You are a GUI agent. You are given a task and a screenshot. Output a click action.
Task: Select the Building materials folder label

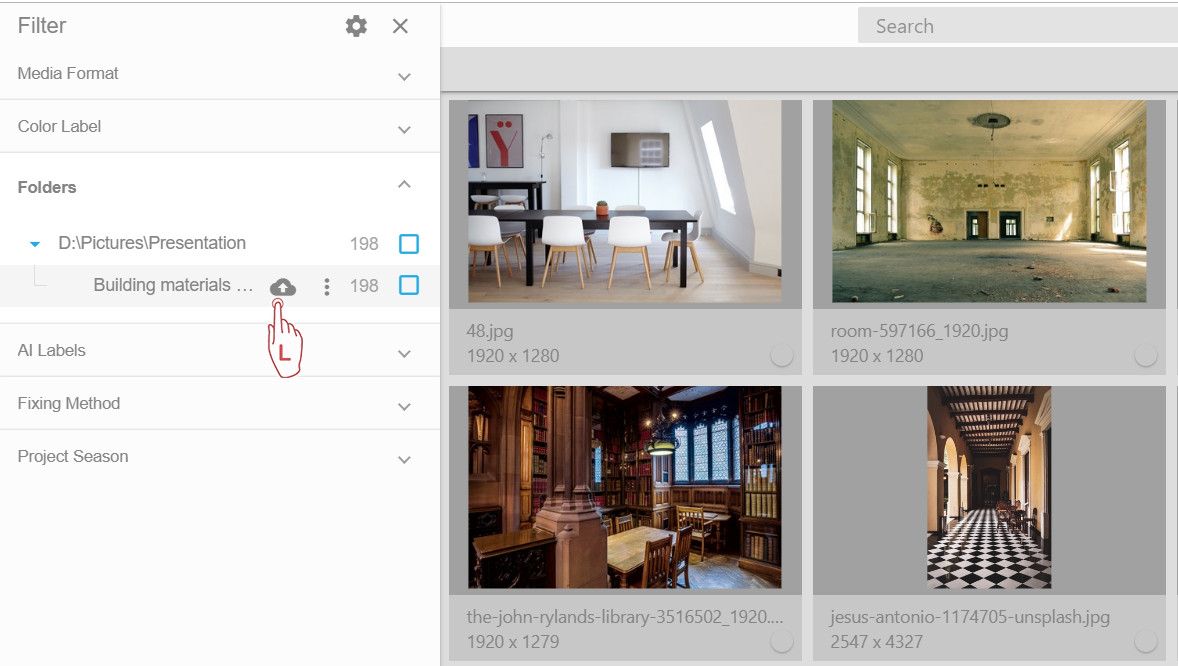coord(173,286)
